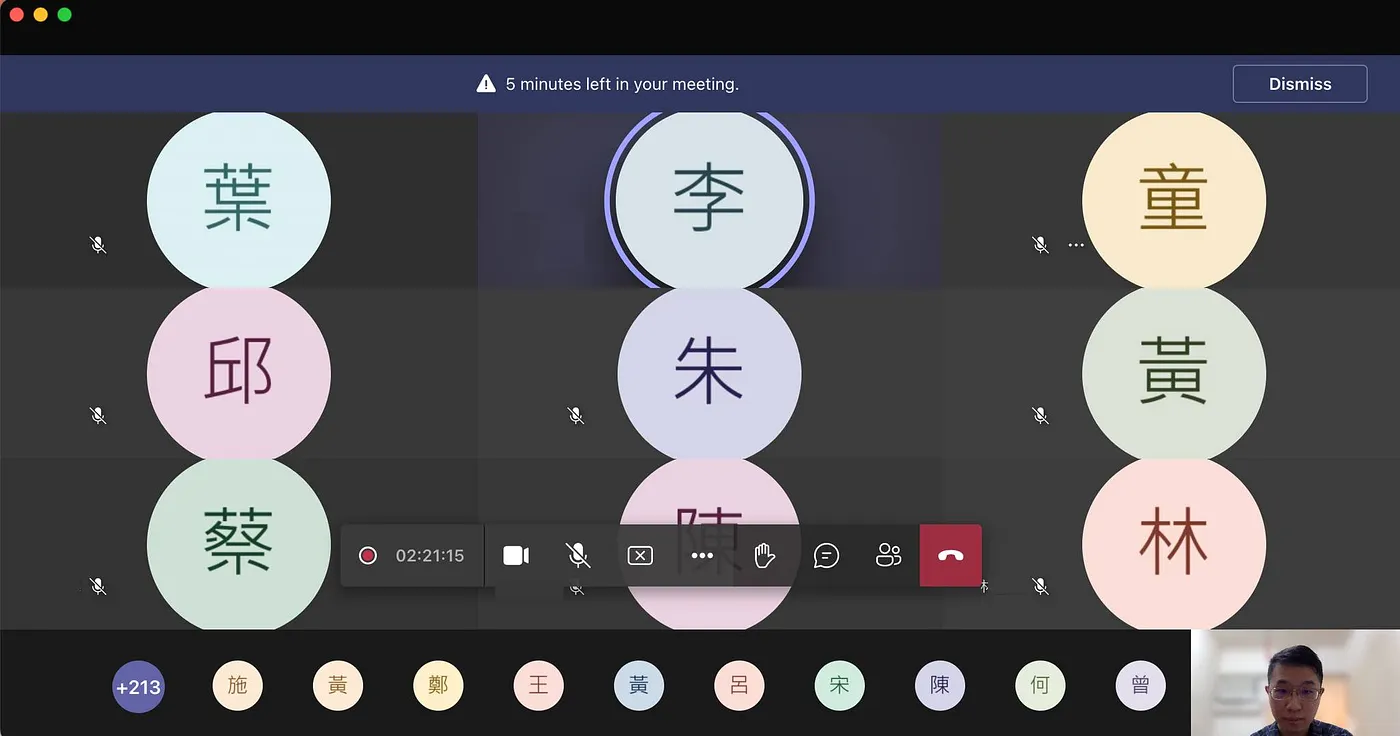Click muted mic icon beside 邱
Image resolution: width=1400 pixels, height=736 pixels.
click(x=98, y=414)
